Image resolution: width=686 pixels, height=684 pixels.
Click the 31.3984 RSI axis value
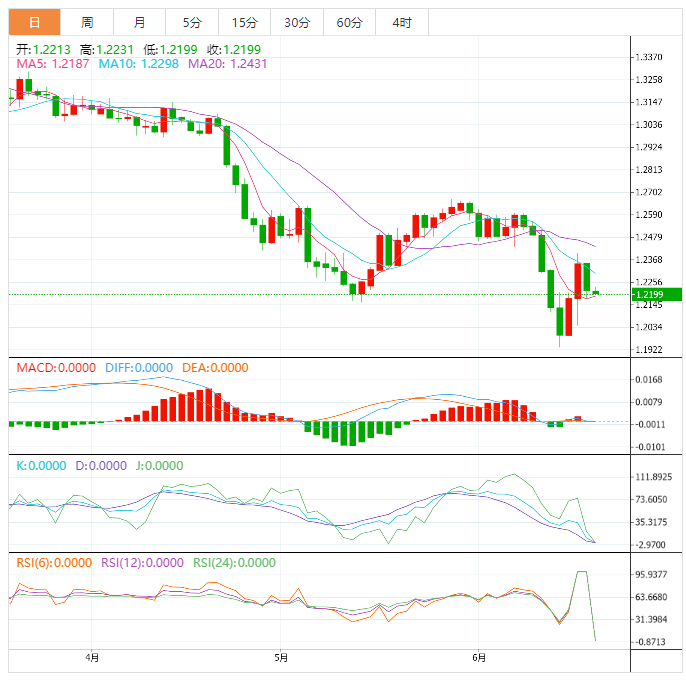click(x=651, y=620)
